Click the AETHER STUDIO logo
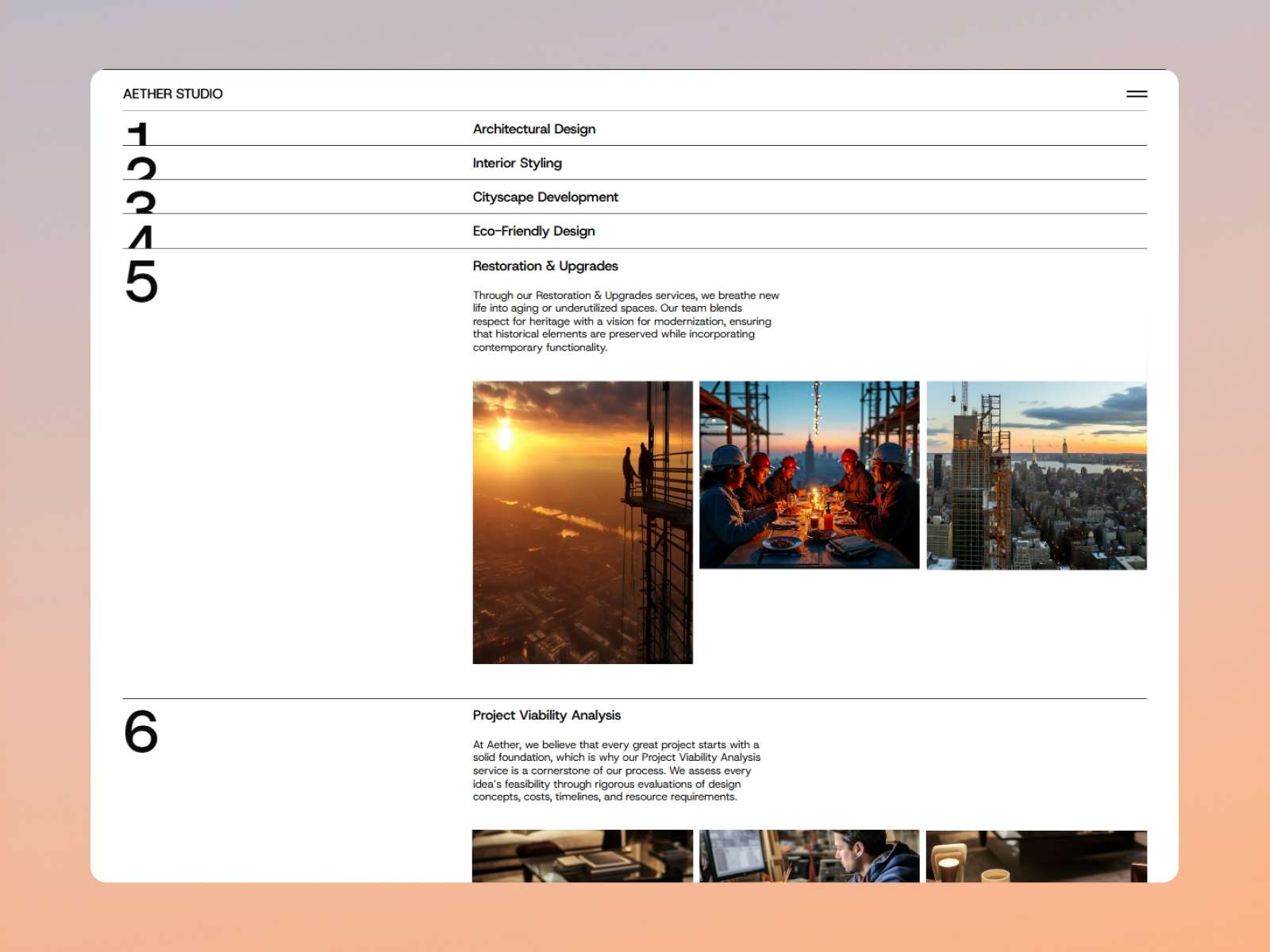This screenshot has height=952, width=1270. (172, 94)
